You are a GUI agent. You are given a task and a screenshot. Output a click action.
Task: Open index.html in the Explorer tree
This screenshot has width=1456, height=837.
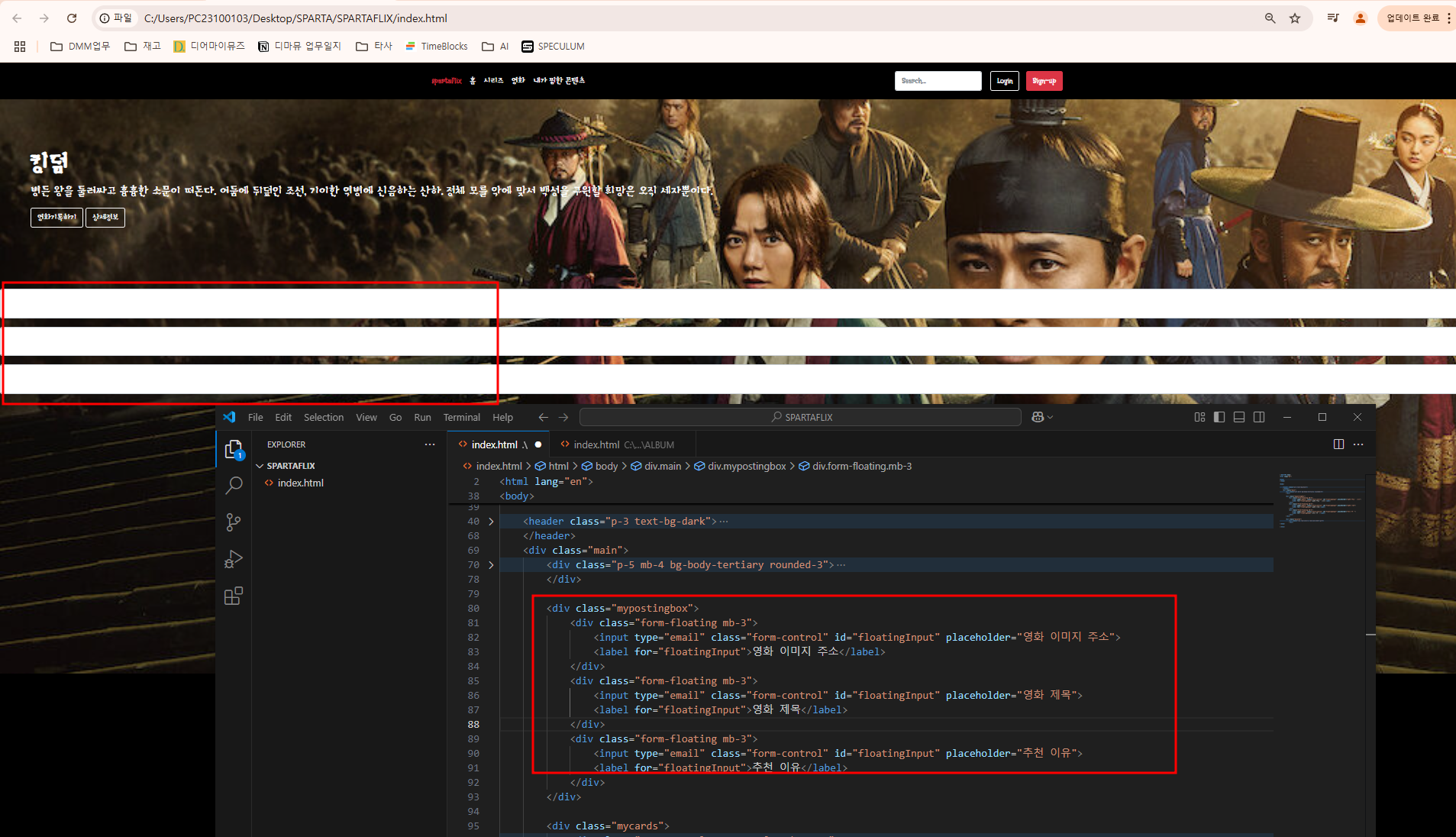click(300, 483)
